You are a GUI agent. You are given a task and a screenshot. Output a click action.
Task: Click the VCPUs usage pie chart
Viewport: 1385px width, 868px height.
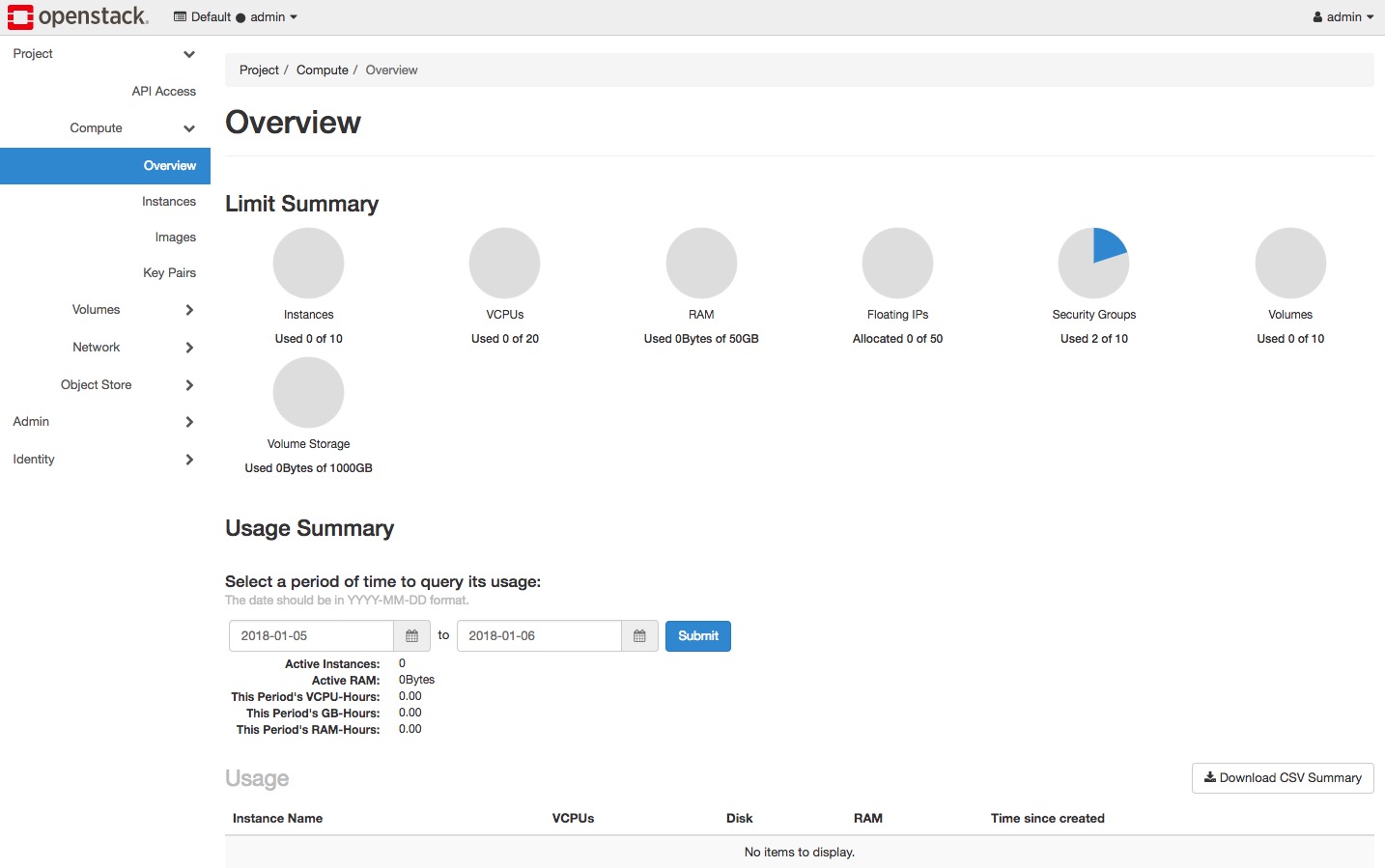504,263
